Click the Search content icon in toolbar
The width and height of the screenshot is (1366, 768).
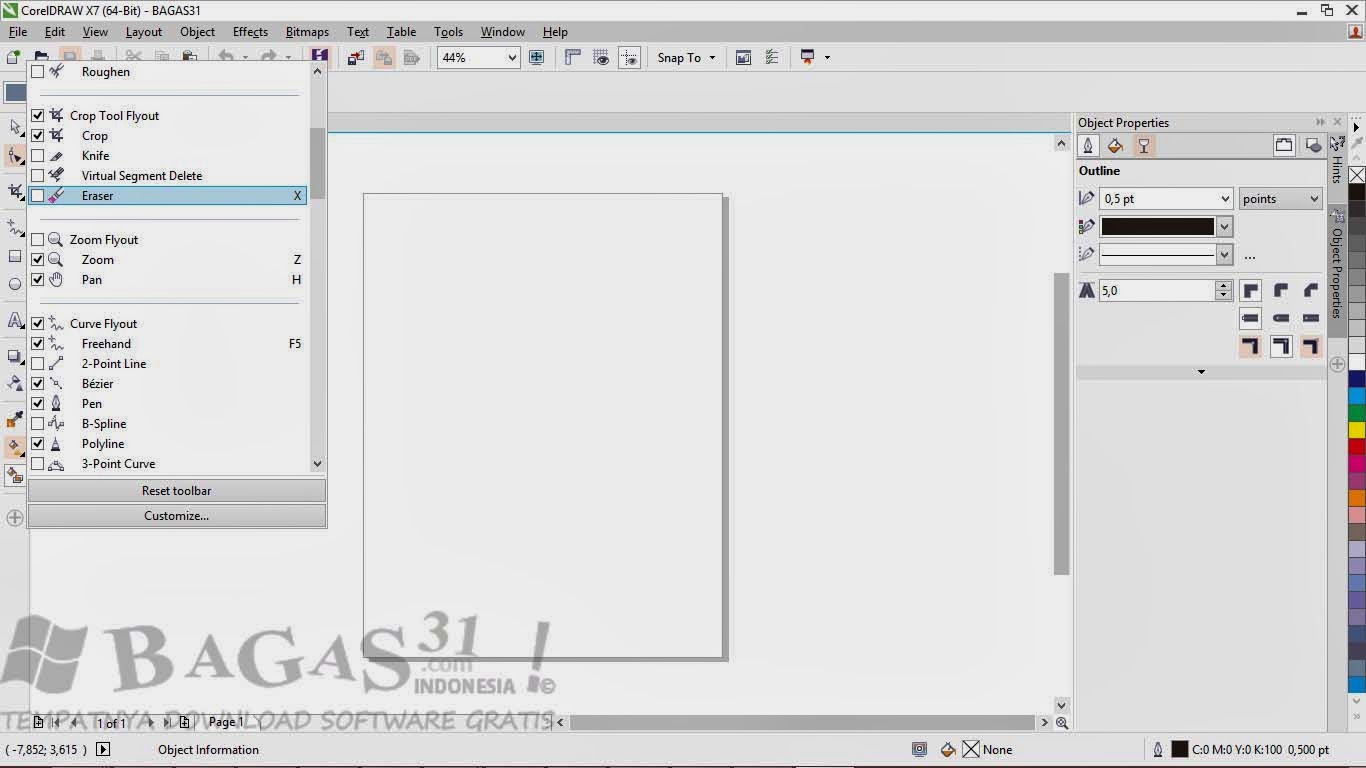click(x=319, y=57)
